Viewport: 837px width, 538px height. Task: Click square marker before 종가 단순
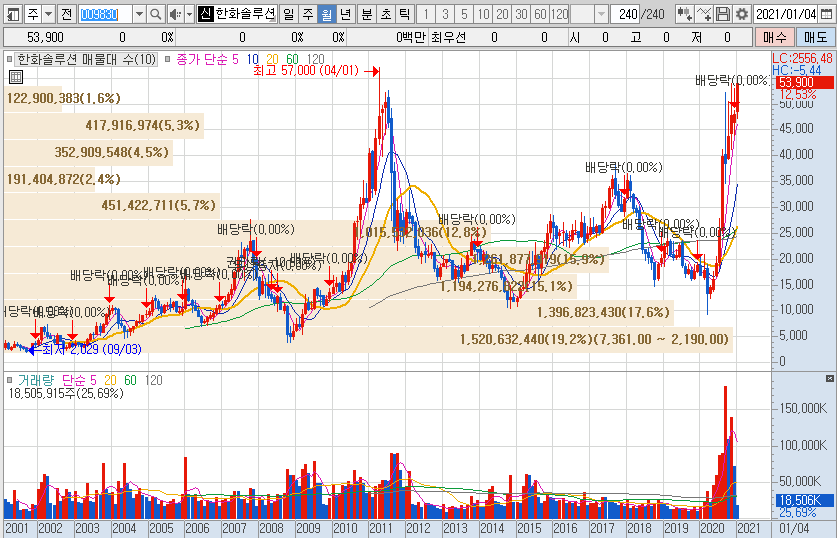point(168,59)
